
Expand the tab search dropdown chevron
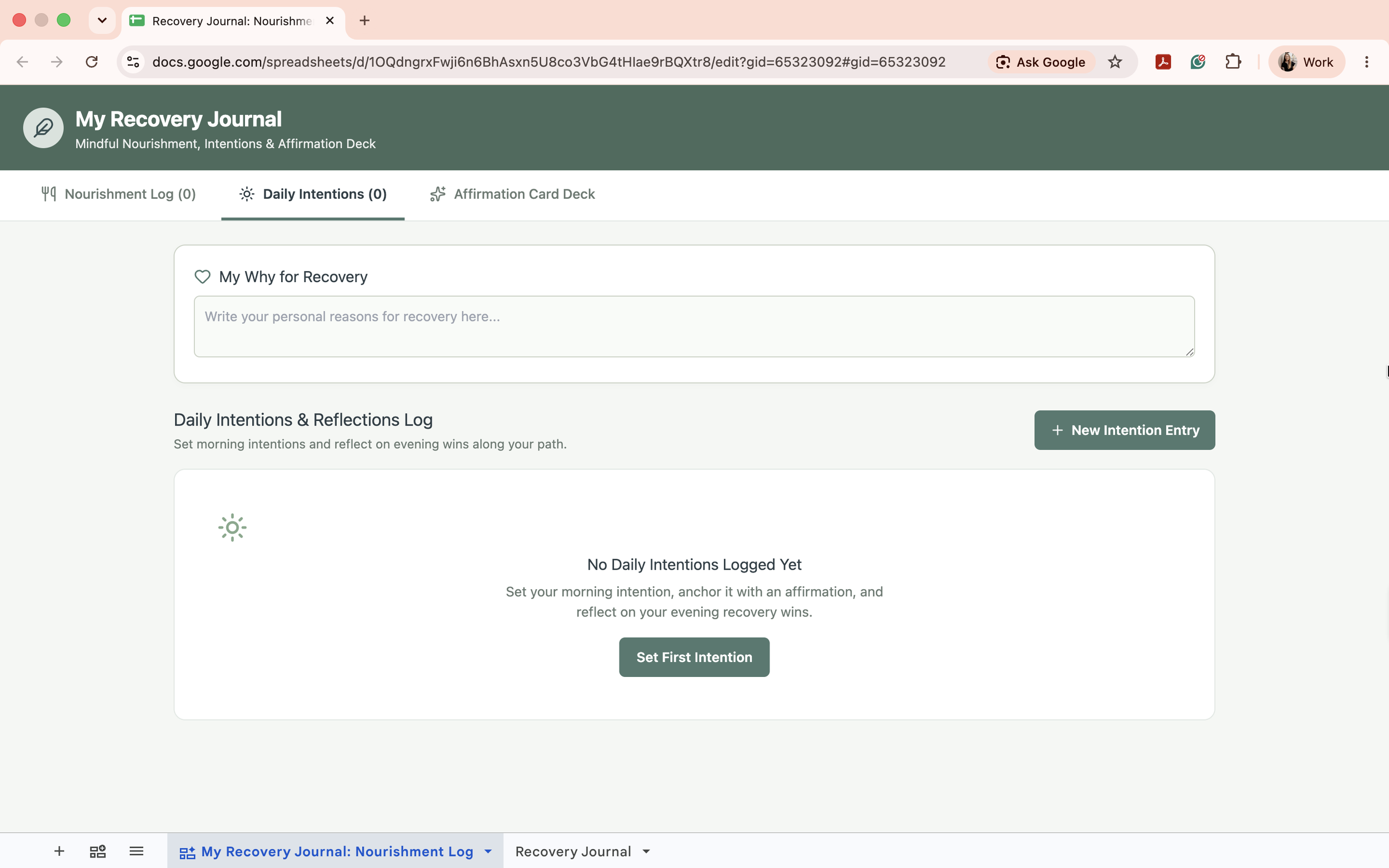102,21
